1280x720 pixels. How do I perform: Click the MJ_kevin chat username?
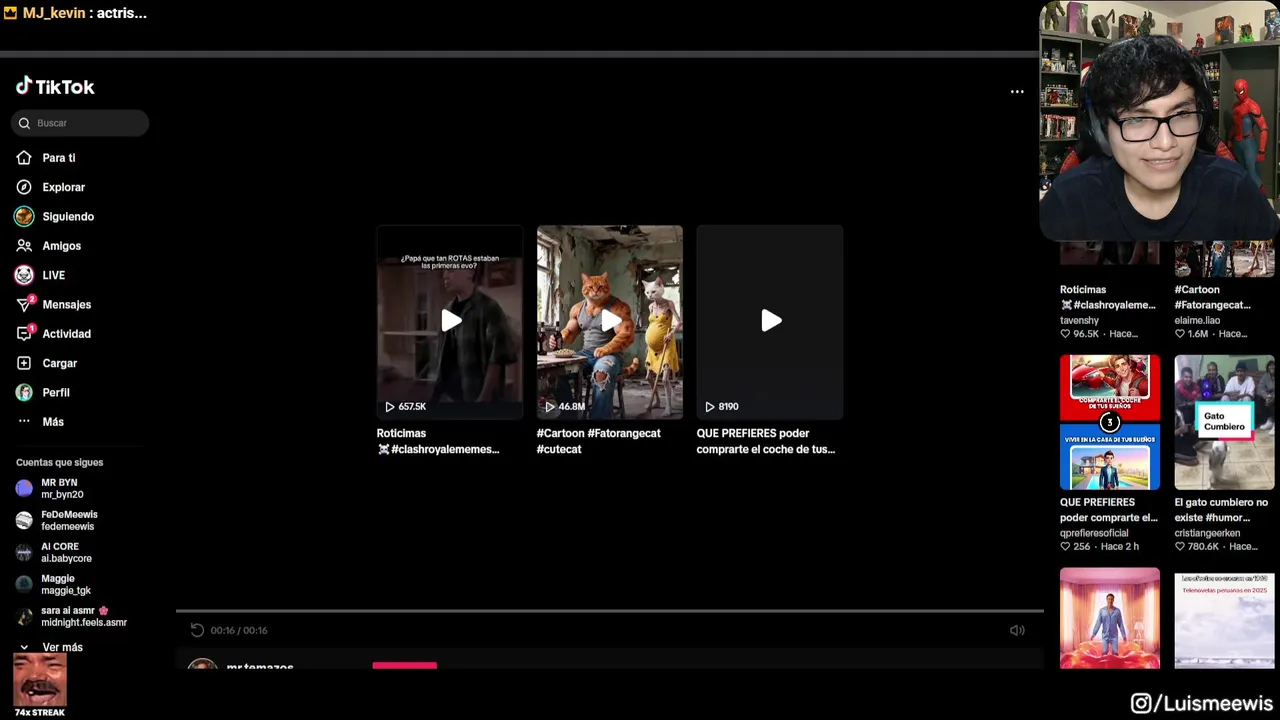(x=54, y=13)
